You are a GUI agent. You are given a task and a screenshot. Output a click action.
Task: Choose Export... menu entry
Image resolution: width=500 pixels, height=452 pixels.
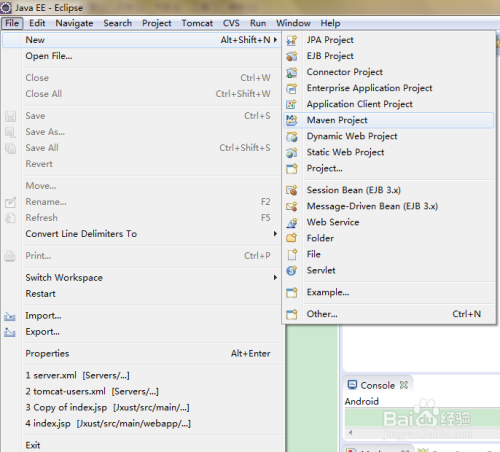pyautogui.click(x=142, y=332)
